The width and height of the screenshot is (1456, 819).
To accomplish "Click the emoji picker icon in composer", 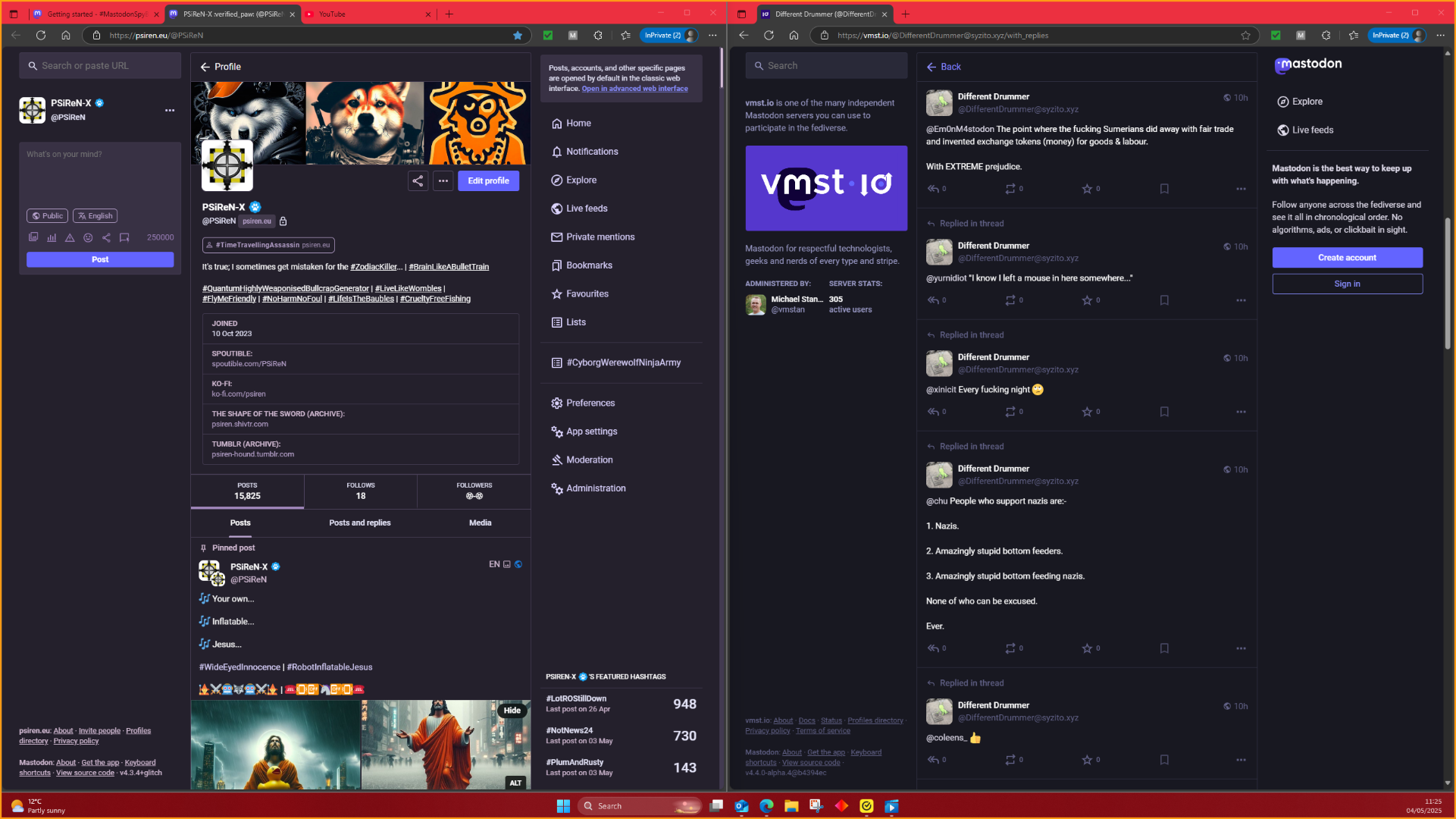I will point(88,237).
